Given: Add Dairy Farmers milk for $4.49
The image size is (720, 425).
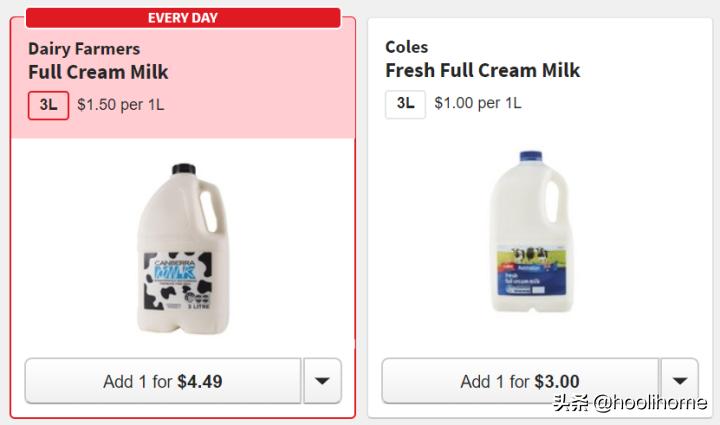Looking at the screenshot, I should (x=163, y=381).
